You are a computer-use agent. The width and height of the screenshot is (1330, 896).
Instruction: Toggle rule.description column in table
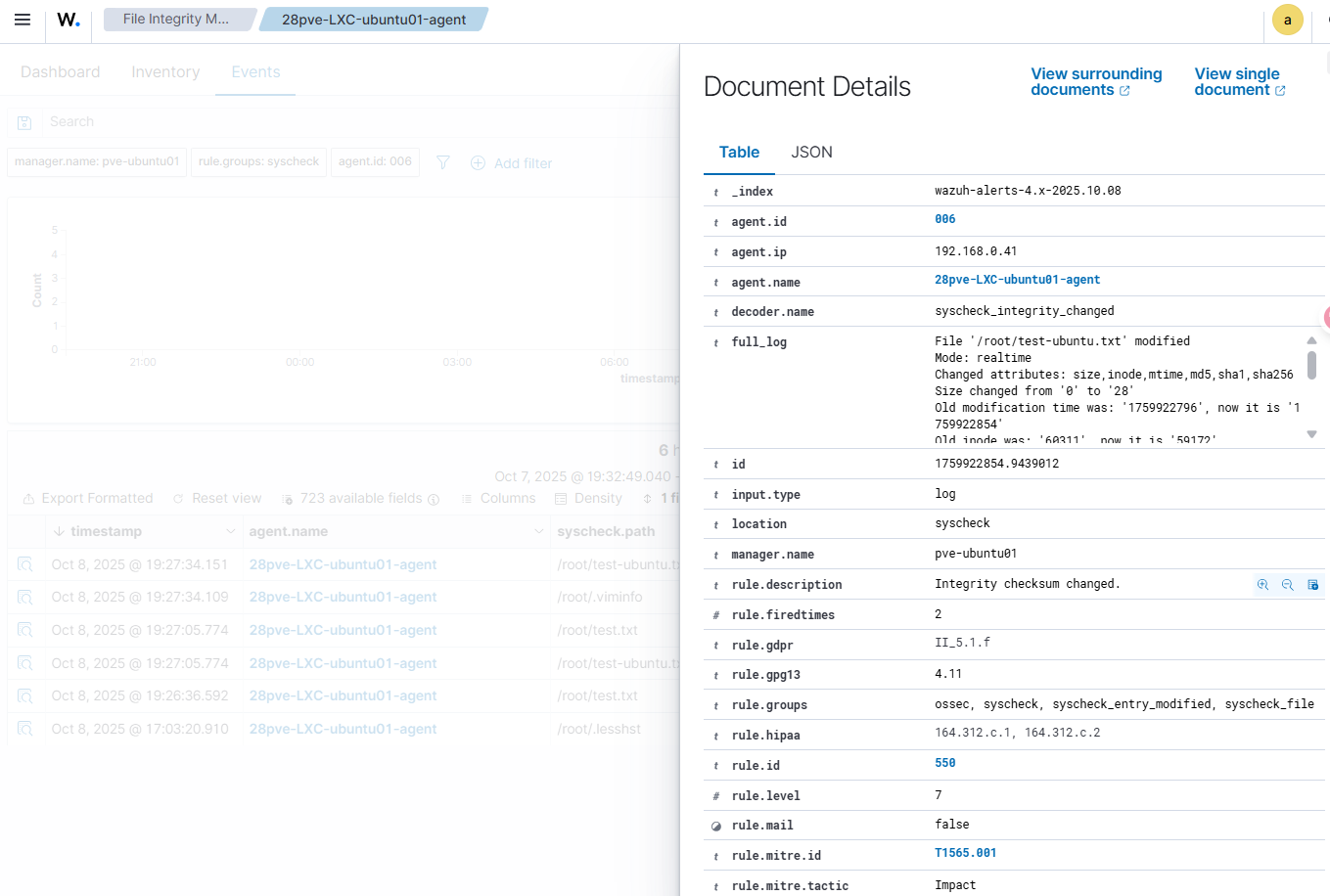[x=1312, y=585]
